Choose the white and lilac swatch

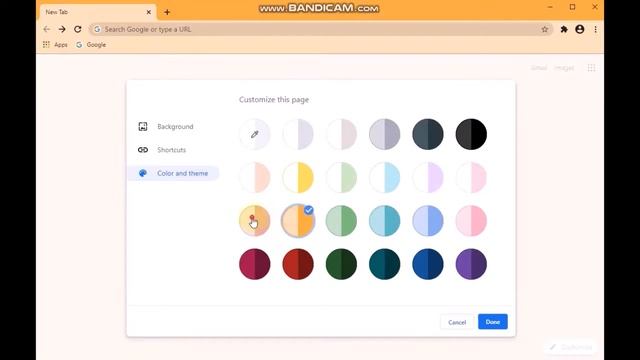click(x=428, y=178)
